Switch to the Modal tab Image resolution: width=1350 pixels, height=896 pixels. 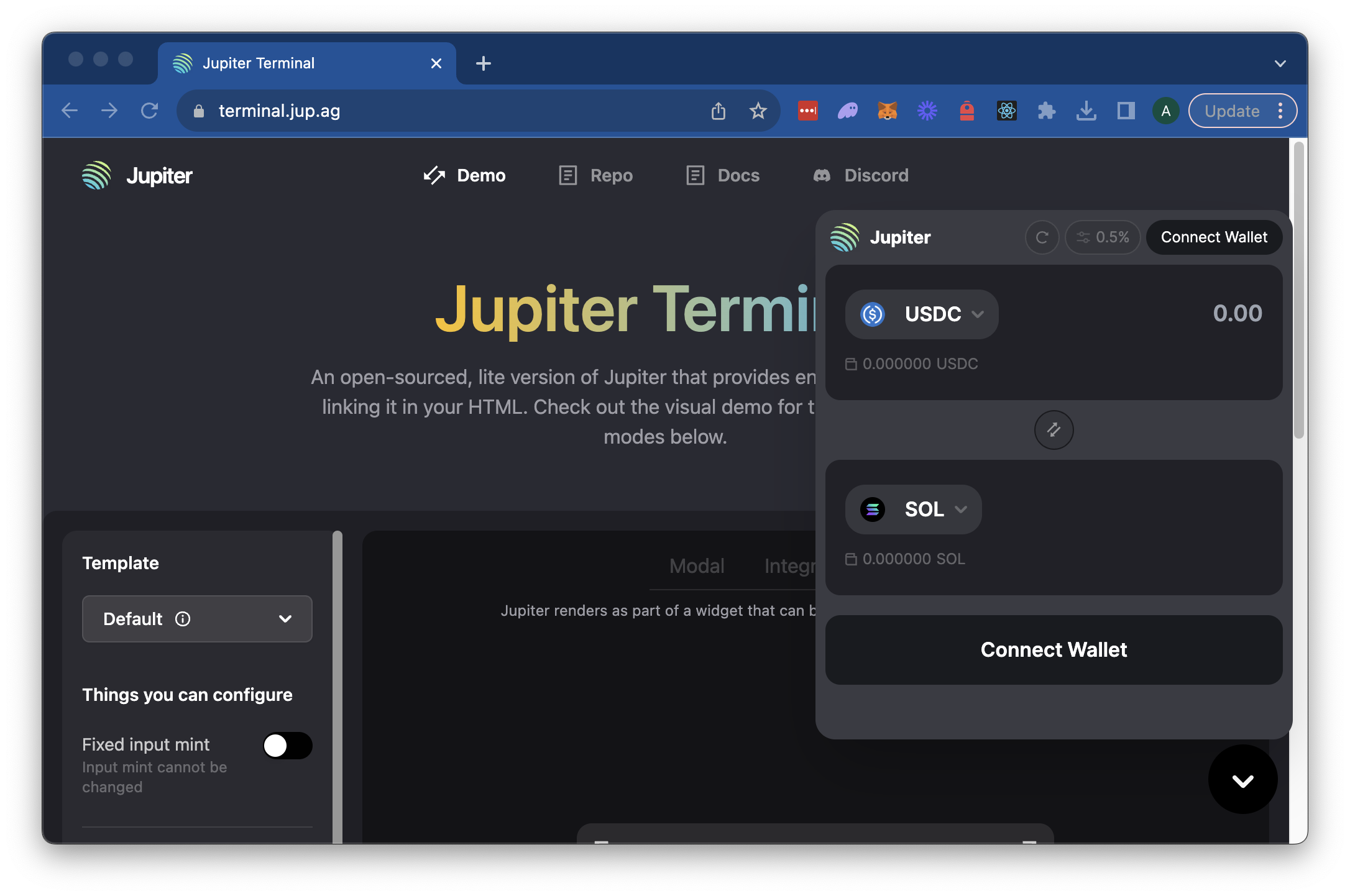click(697, 565)
